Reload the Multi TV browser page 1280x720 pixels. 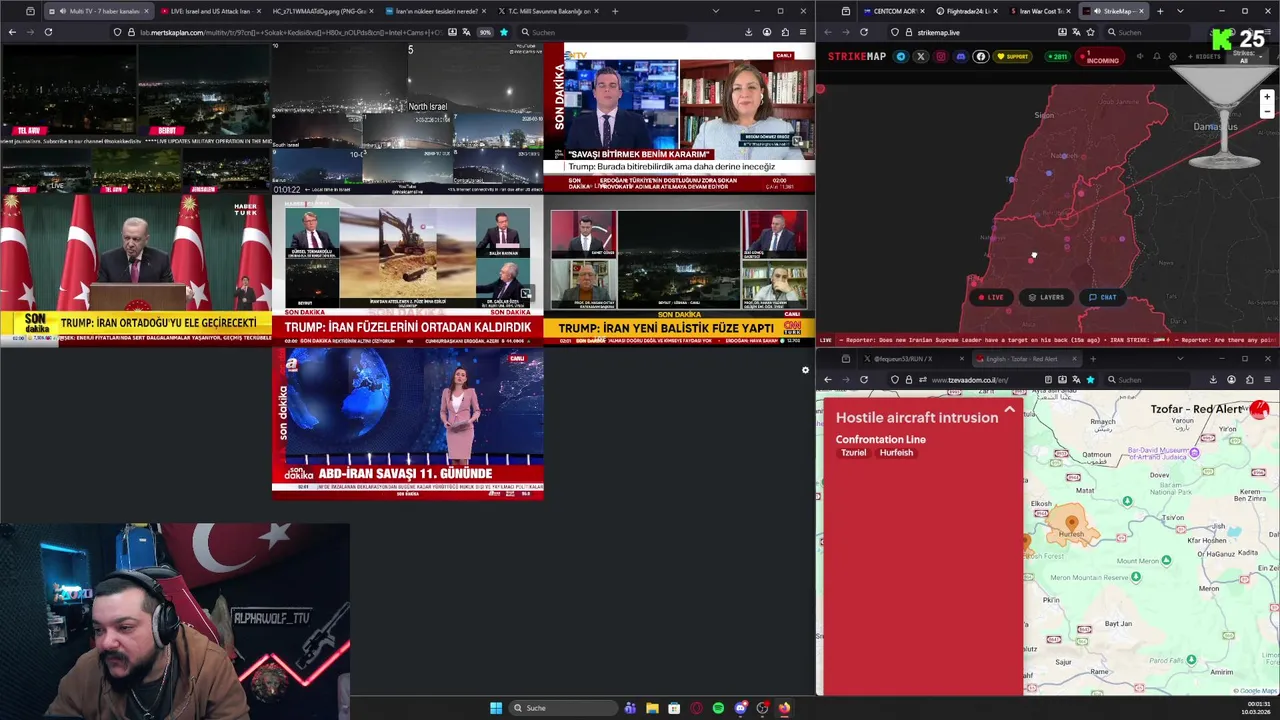[48, 32]
